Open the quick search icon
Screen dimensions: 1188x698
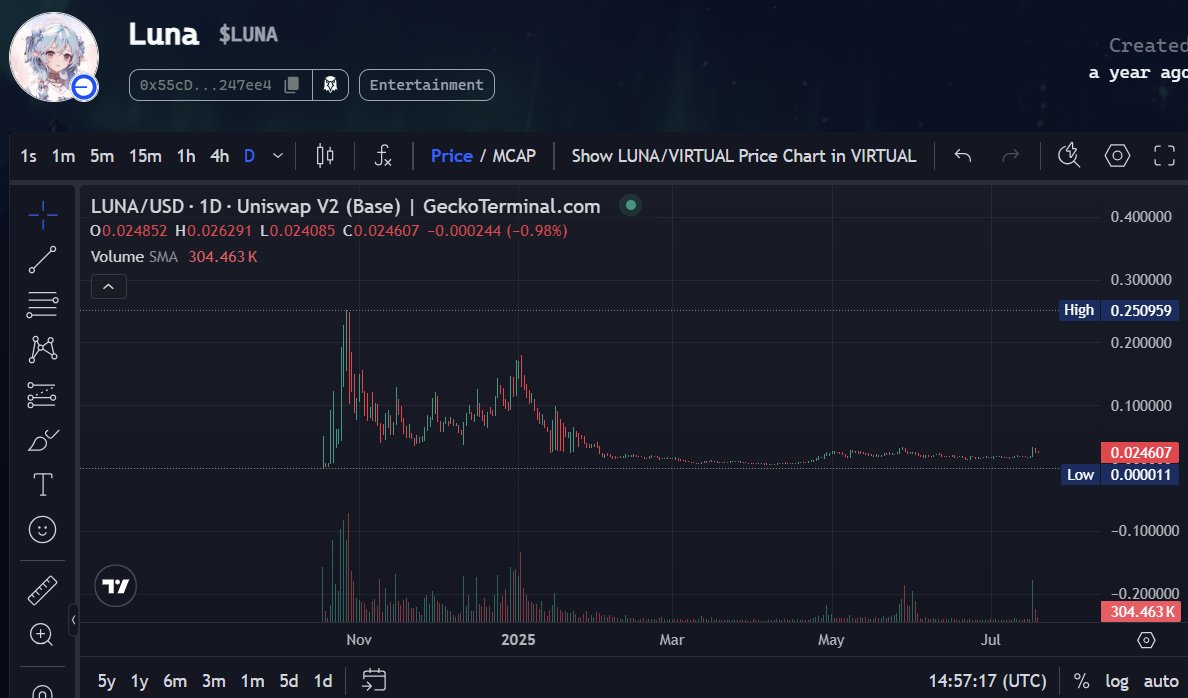(1069, 155)
